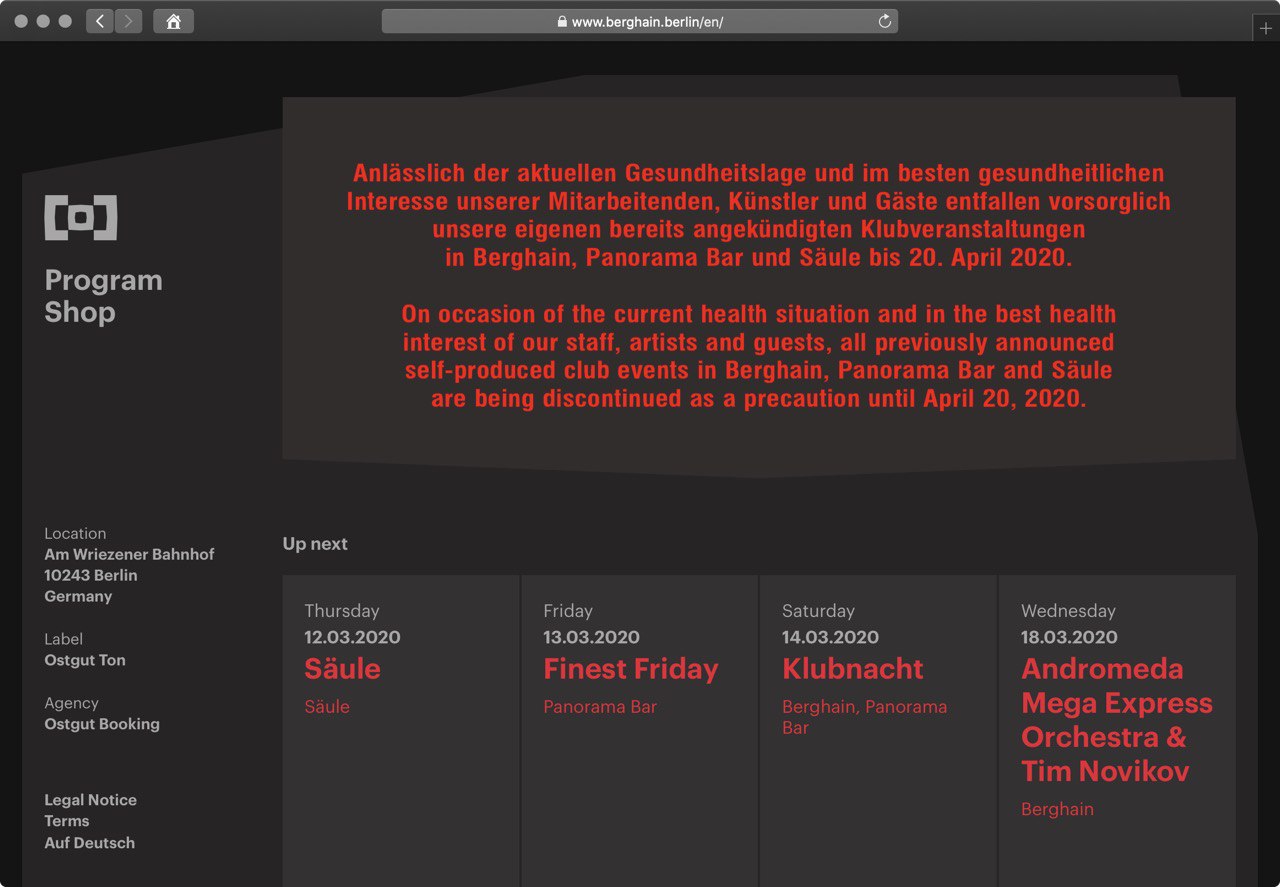Click the 10243 Berlin postcode line
Image resolution: width=1280 pixels, height=887 pixels.
point(91,575)
